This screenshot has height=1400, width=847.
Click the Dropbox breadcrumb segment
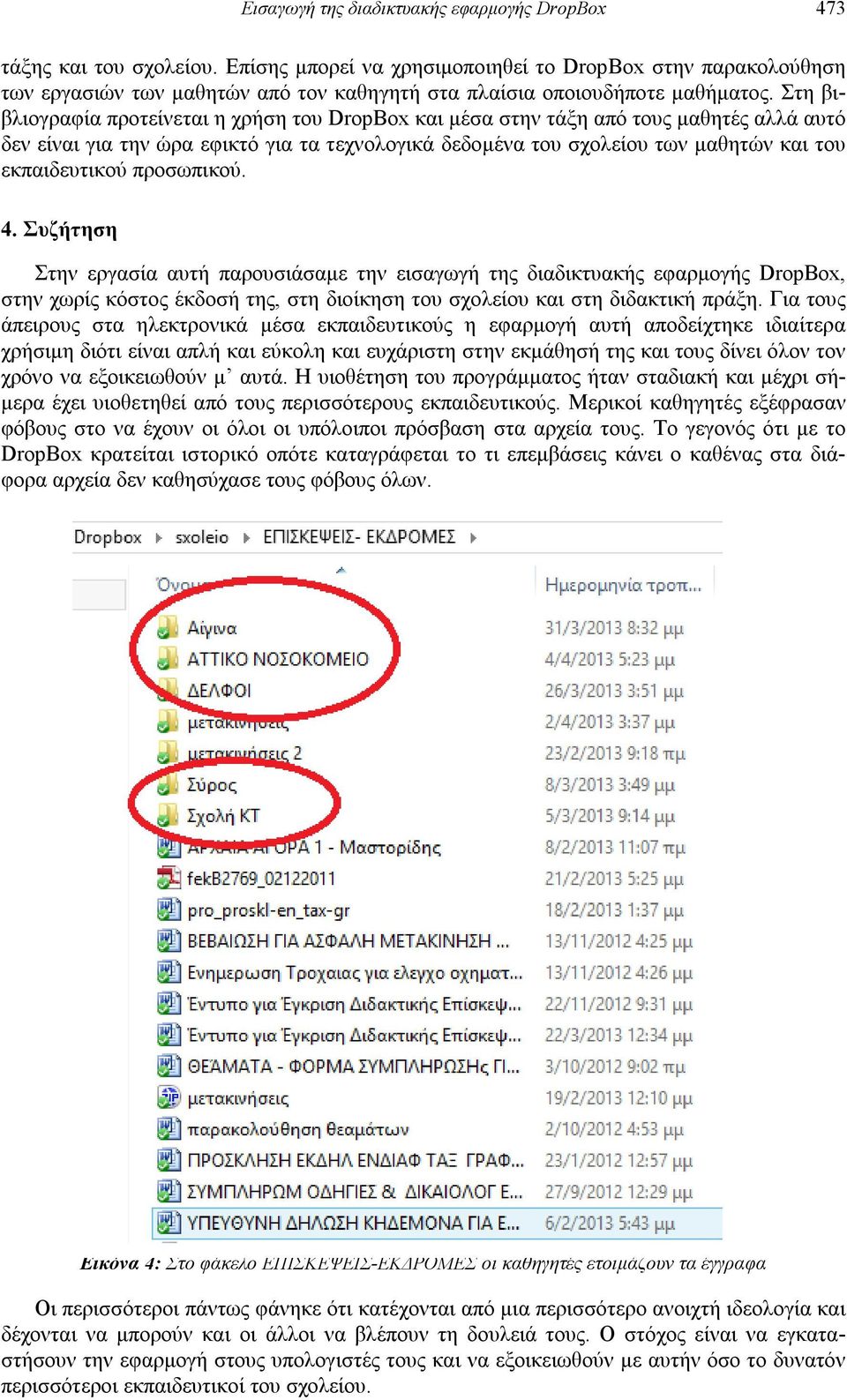point(108,537)
